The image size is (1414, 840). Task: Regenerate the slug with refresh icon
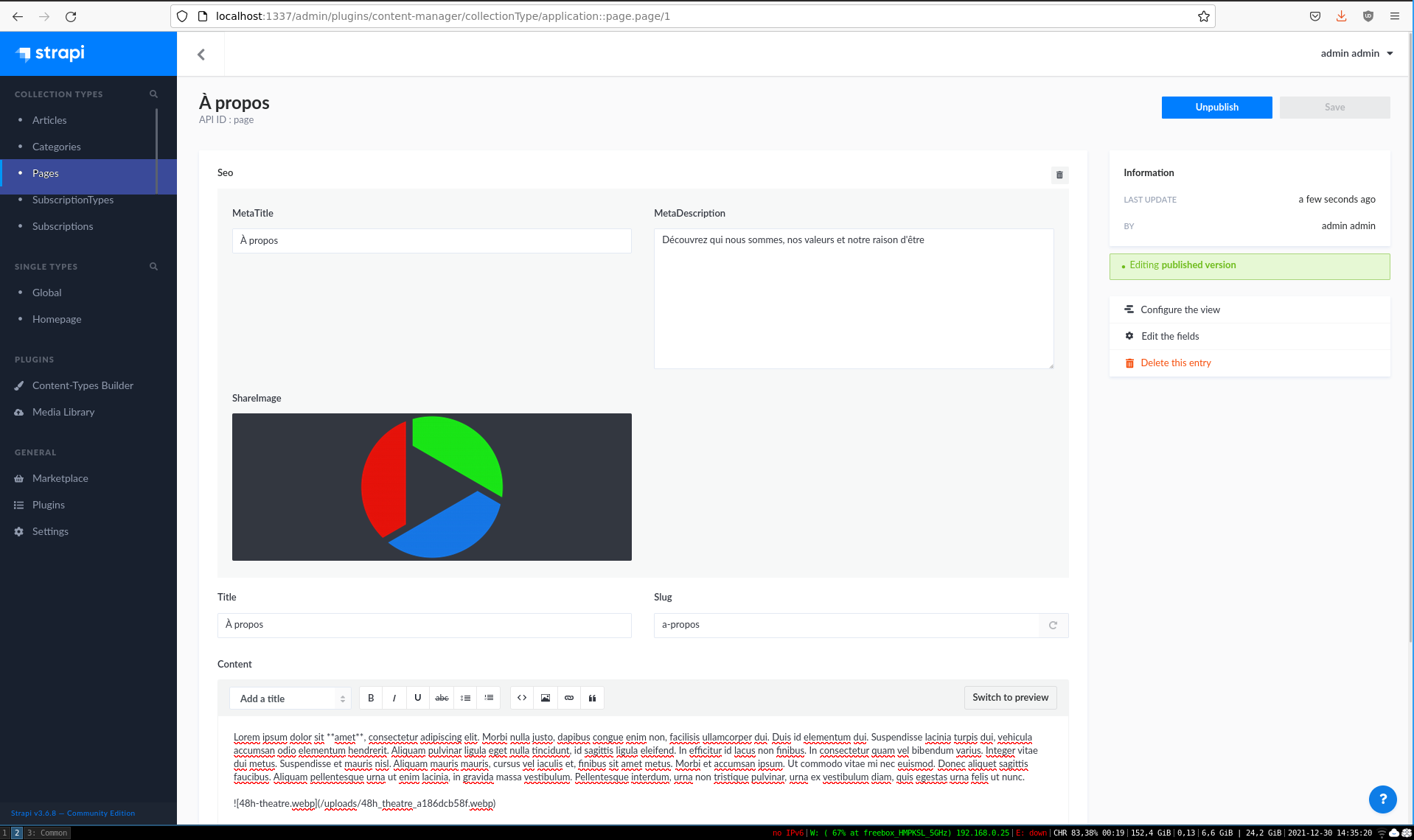click(x=1053, y=626)
